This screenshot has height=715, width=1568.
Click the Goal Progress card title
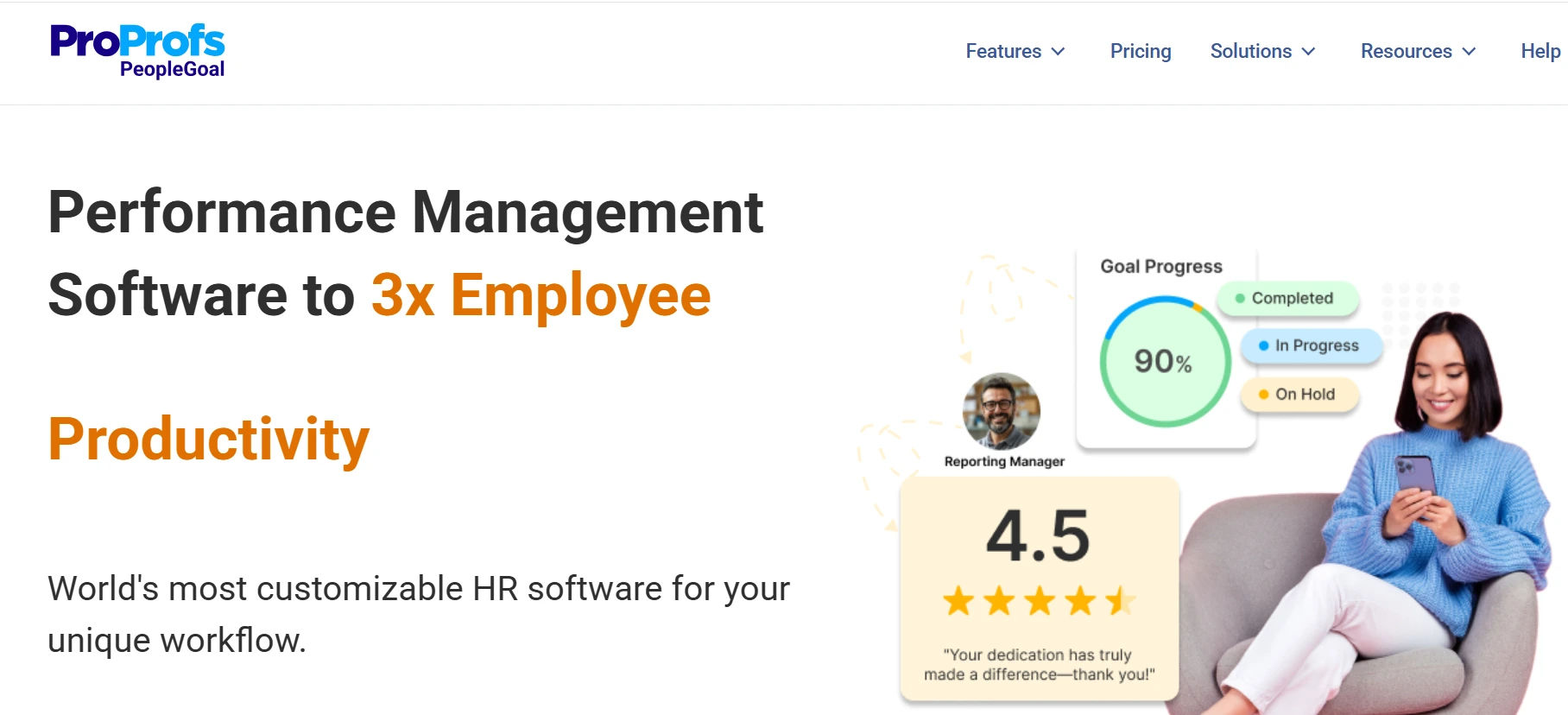pyautogui.click(x=1161, y=267)
